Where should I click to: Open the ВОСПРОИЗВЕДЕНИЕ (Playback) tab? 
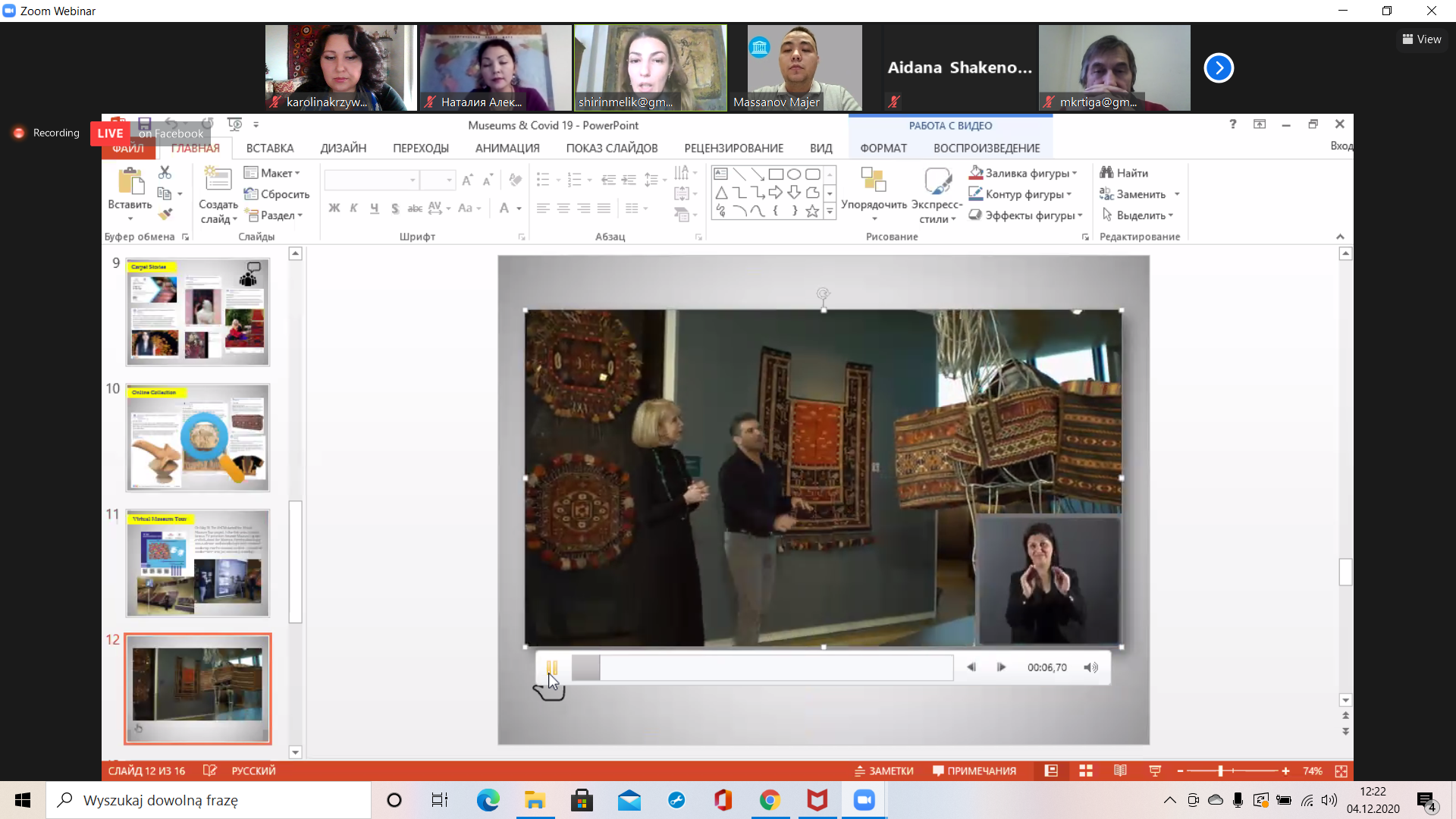[x=987, y=148]
